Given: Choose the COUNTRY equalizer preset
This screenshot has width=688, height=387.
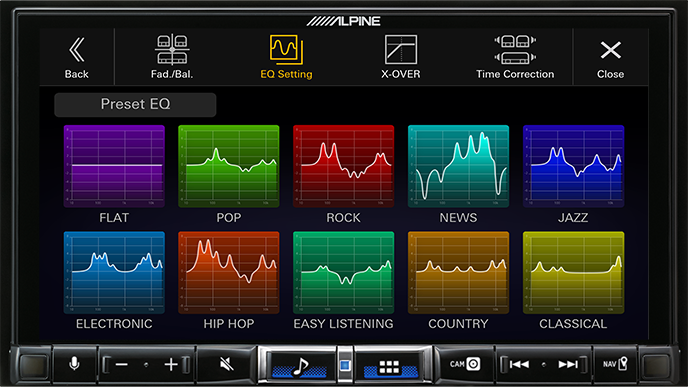Looking at the screenshot, I should 459,272.
